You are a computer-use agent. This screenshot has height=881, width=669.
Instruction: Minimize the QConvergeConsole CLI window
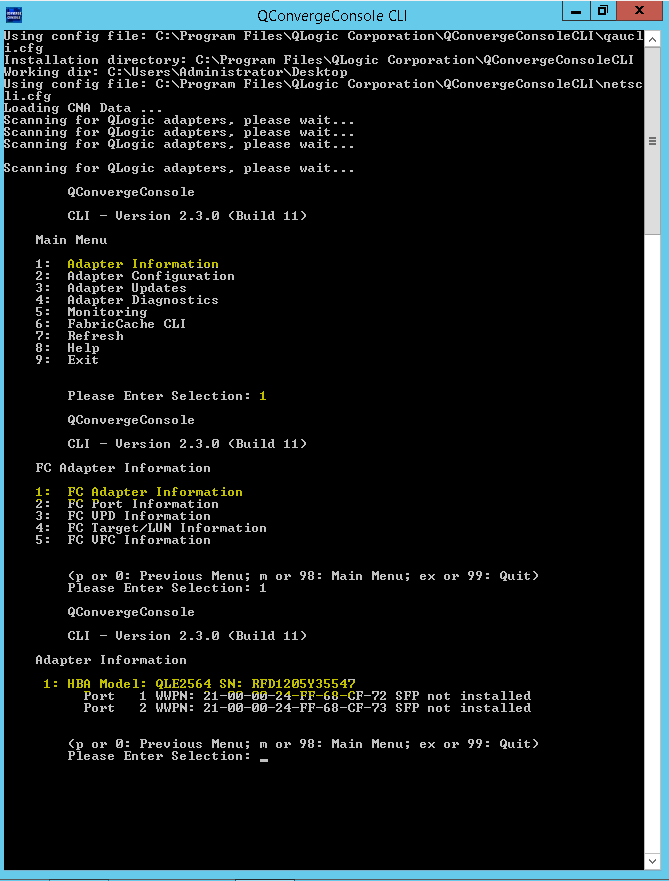[x=576, y=11]
